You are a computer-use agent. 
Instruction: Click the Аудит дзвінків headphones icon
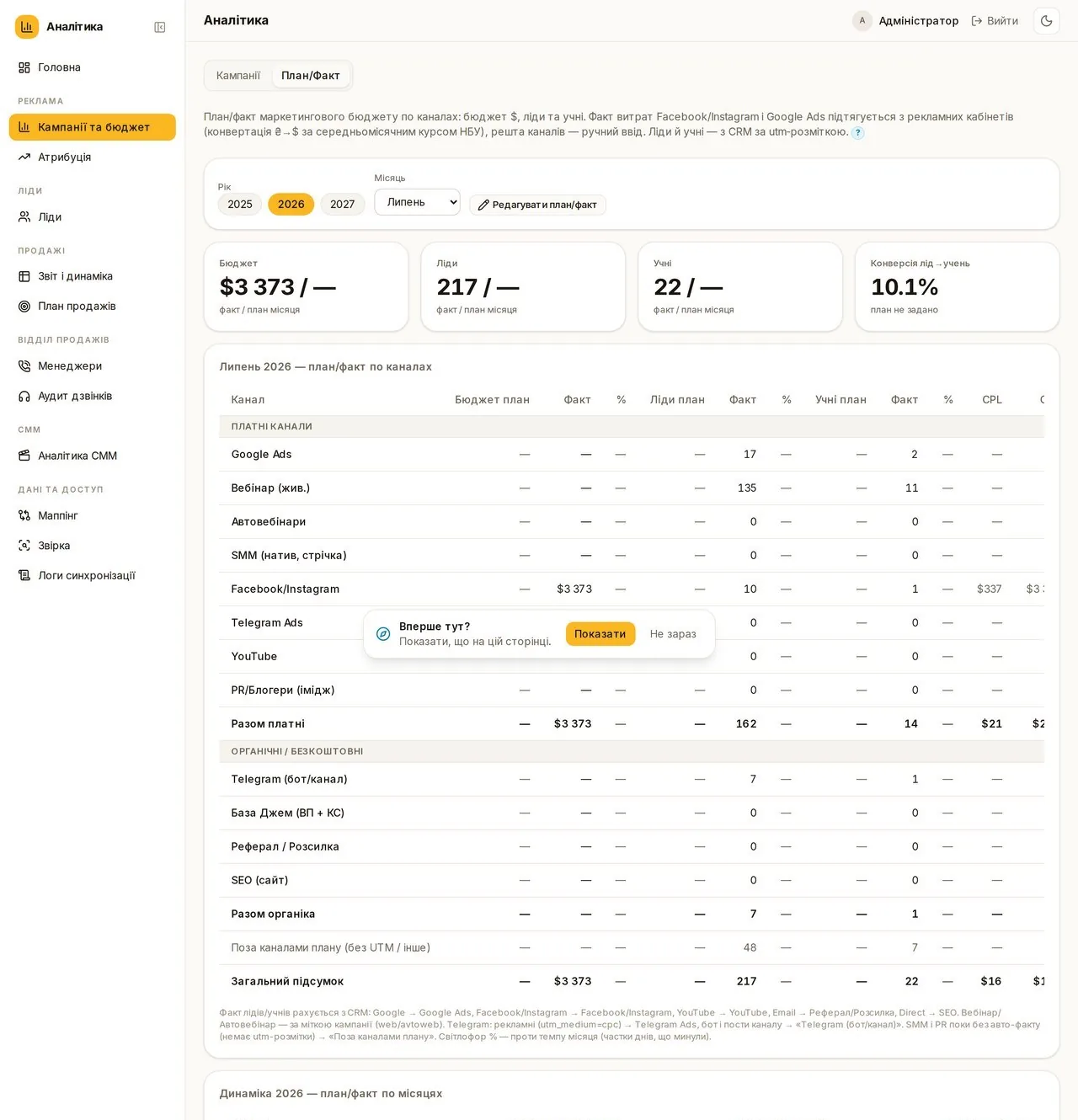[24, 397]
